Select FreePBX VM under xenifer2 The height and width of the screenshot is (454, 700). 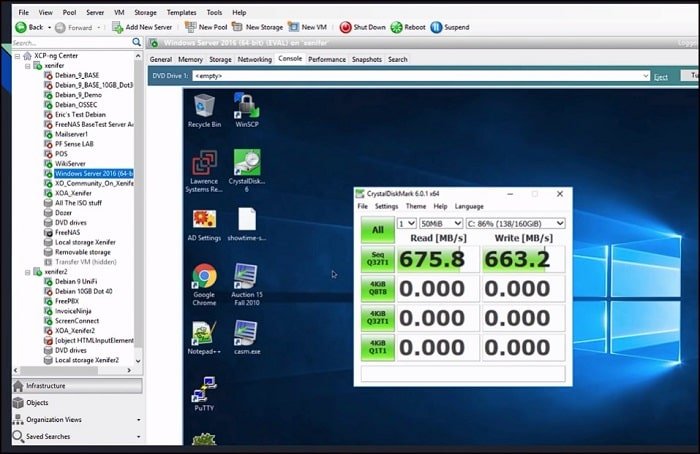67,301
